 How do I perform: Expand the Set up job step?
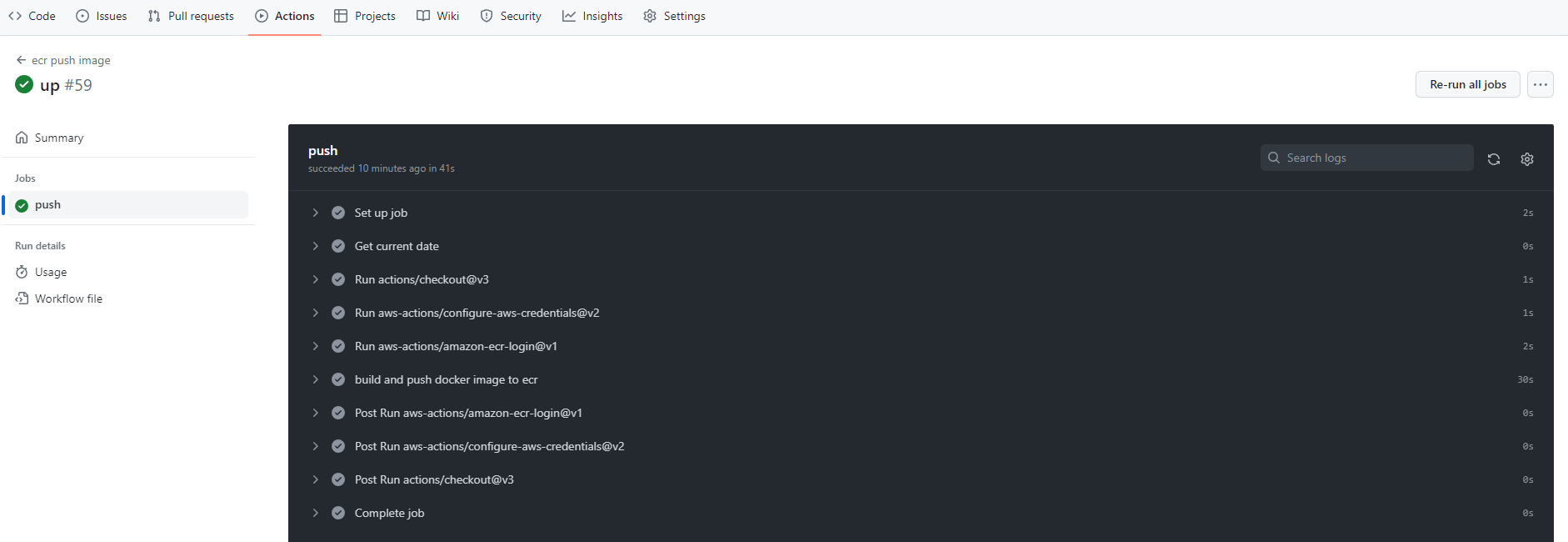coord(316,213)
